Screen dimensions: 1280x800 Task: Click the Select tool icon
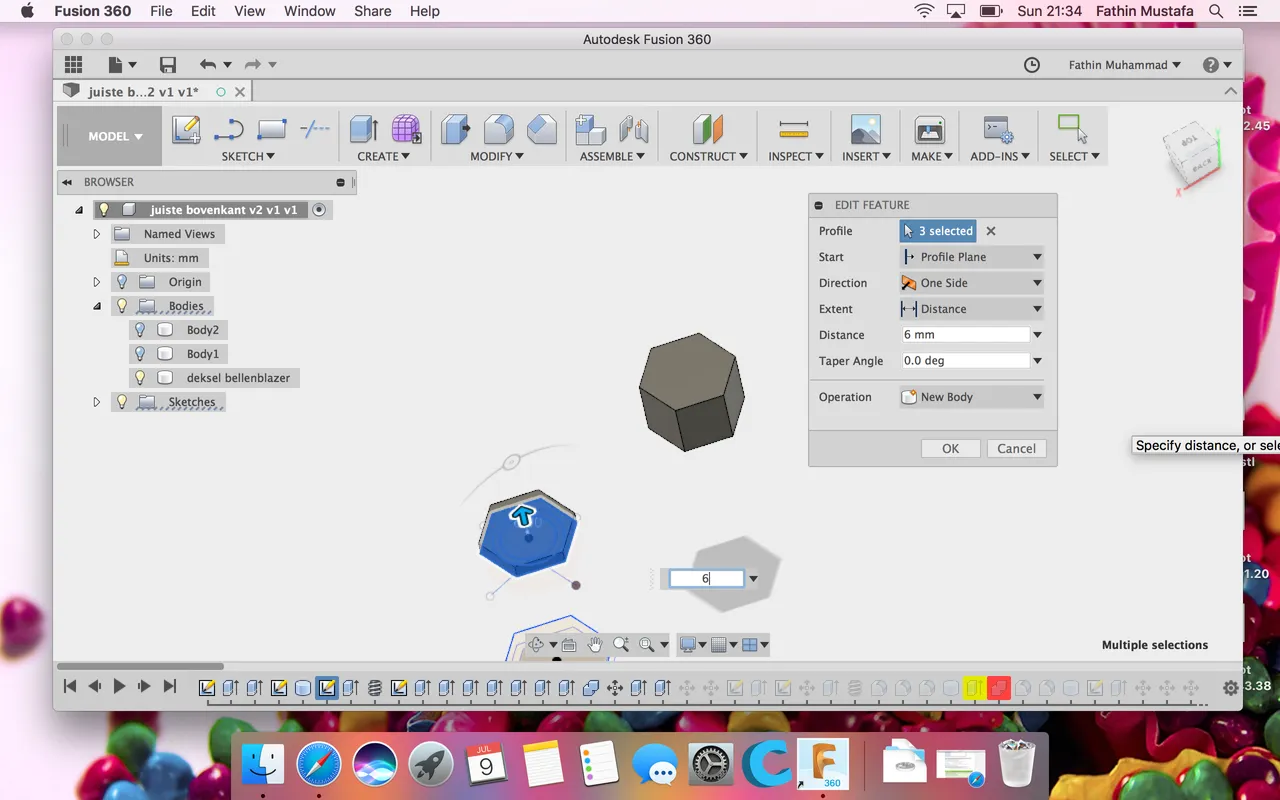click(1073, 130)
